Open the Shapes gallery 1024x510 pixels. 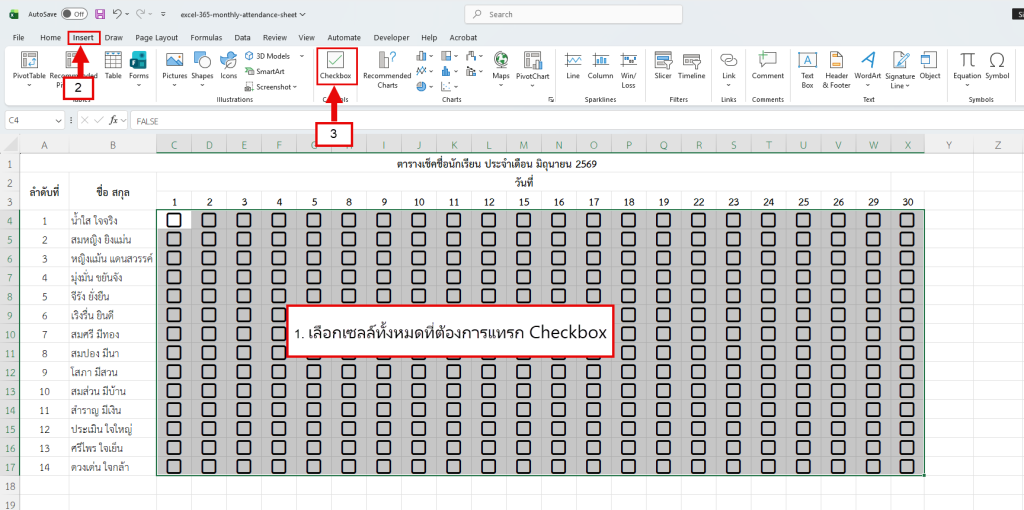pyautogui.click(x=202, y=69)
